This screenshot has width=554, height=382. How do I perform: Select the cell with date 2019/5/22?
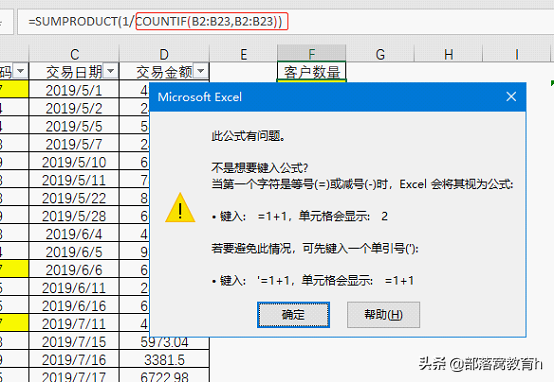point(74,198)
